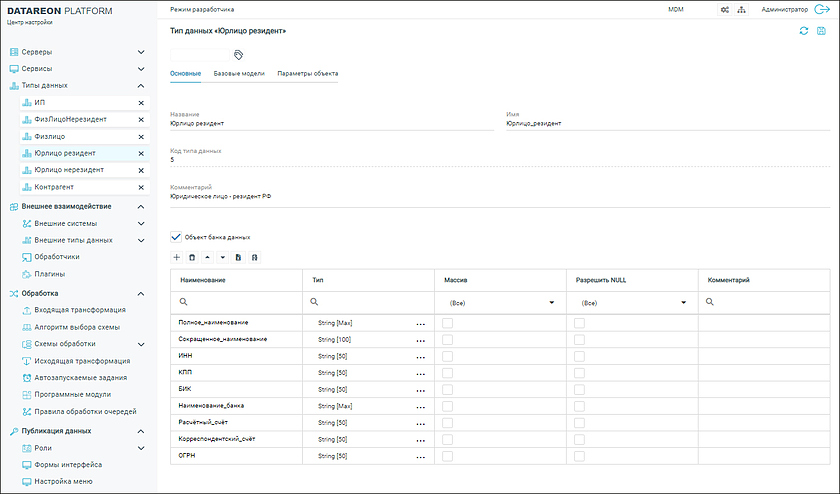Viewport: 840px width, 494px height.
Task: Click the add row plus icon
Action: click(x=177, y=257)
